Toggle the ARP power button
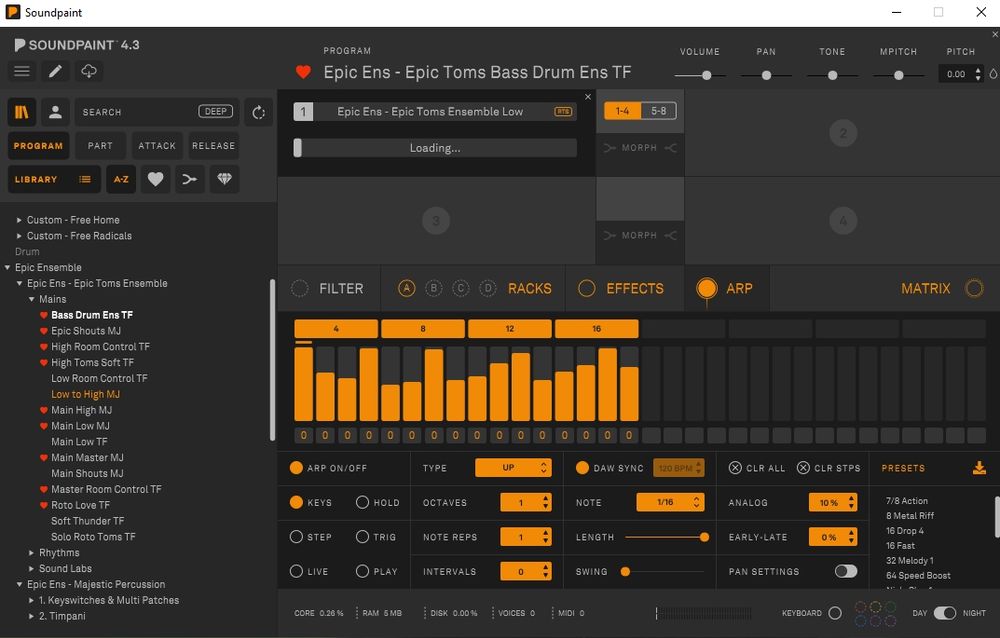1000x638 pixels. (x=707, y=288)
